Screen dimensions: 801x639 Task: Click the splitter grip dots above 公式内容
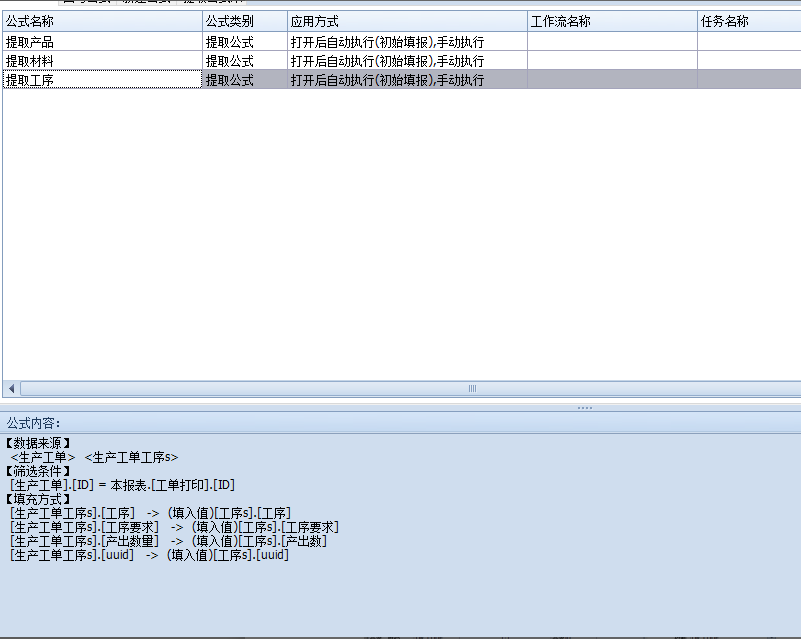click(585, 408)
